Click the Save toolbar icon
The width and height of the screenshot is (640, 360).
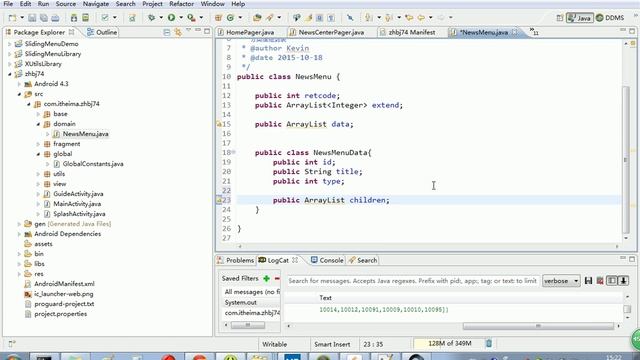32,18
